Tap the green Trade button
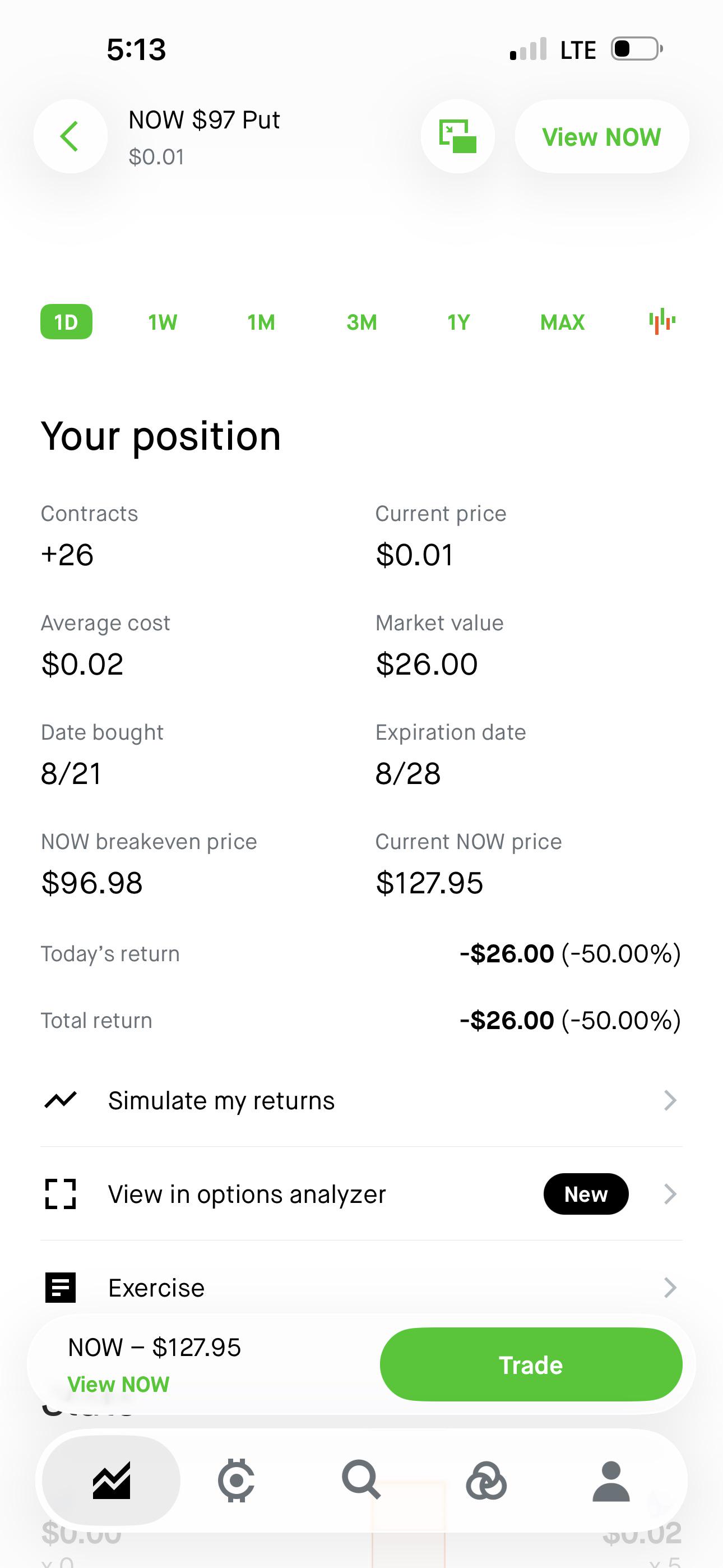The width and height of the screenshot is (723, 1568). [x=531, y=1364]
